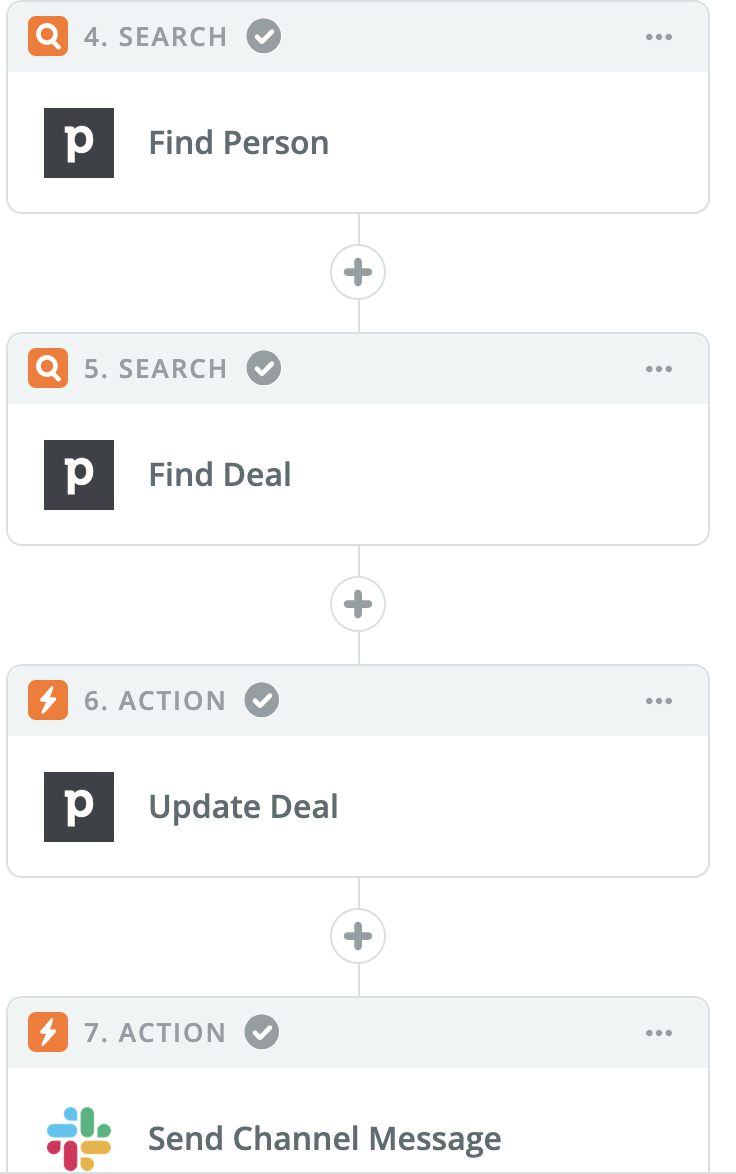Click the checkmark status on step 4 Search
736x1174 pixels.
[264, 36]
